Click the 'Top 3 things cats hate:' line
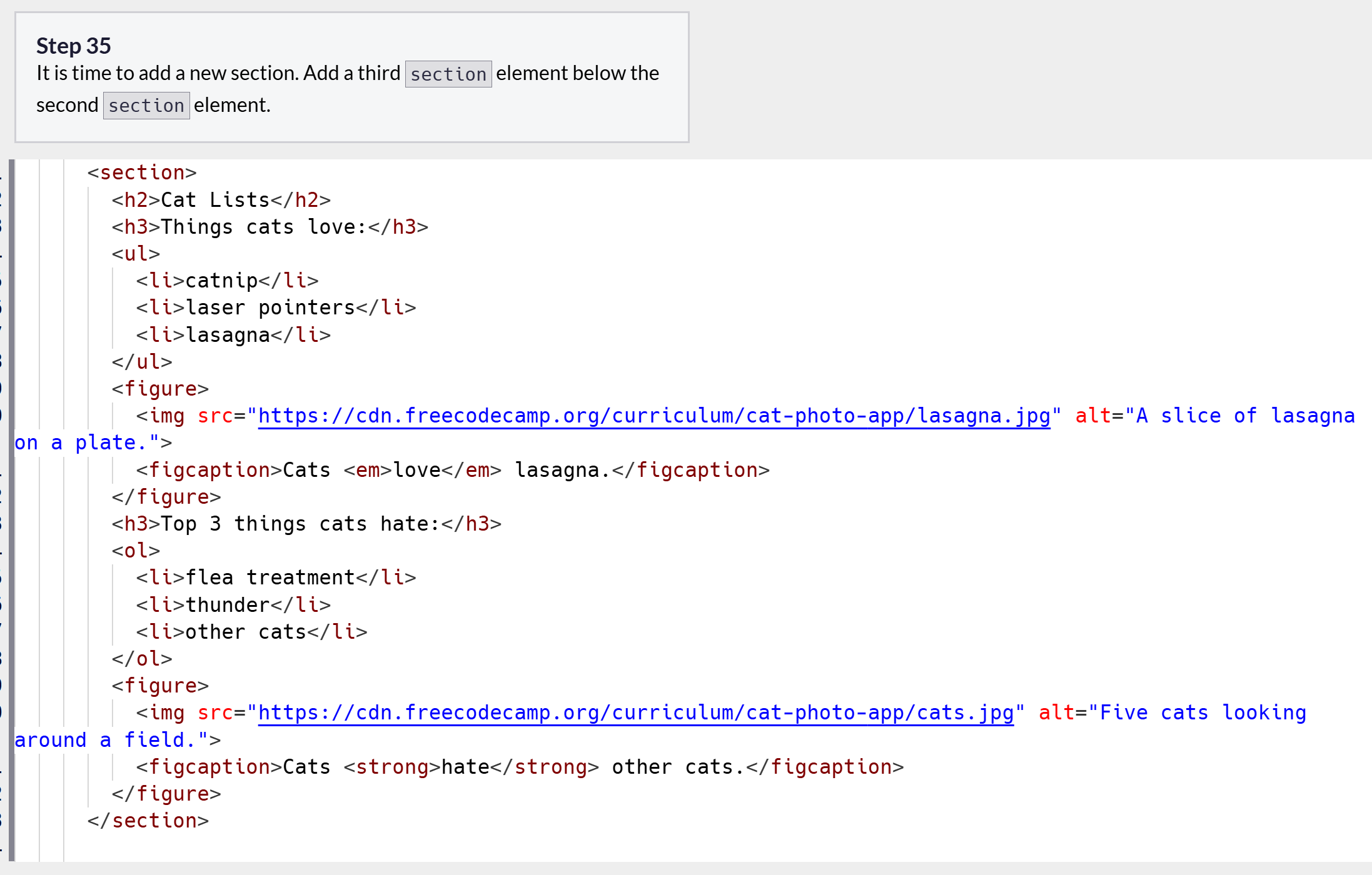Screen dimensions: 1372x875 click(306, 524)
